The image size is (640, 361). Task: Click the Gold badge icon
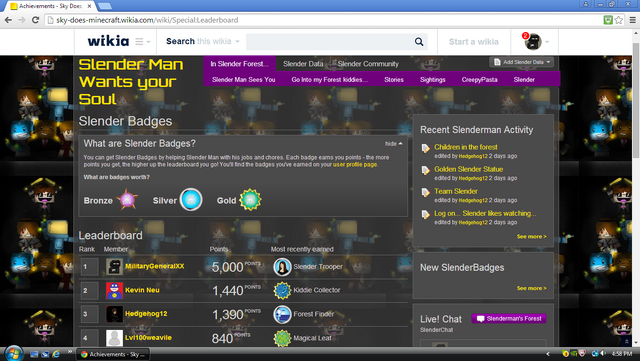point(250,200)
